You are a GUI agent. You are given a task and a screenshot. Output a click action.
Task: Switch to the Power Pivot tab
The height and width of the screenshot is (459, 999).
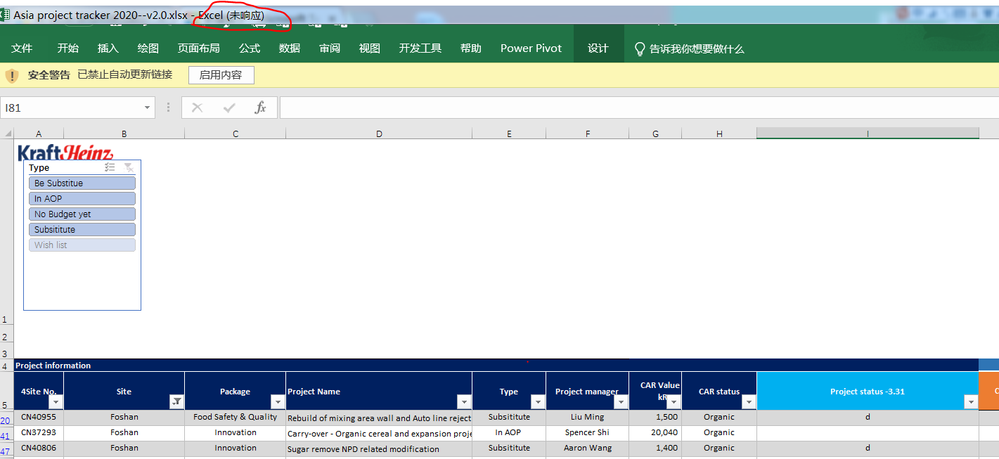(531, 48)
